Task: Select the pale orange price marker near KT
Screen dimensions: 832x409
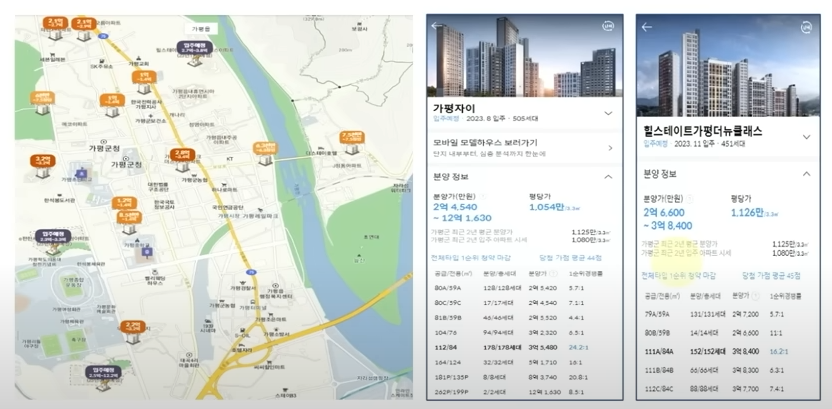Action: click(x=265, y=153)
